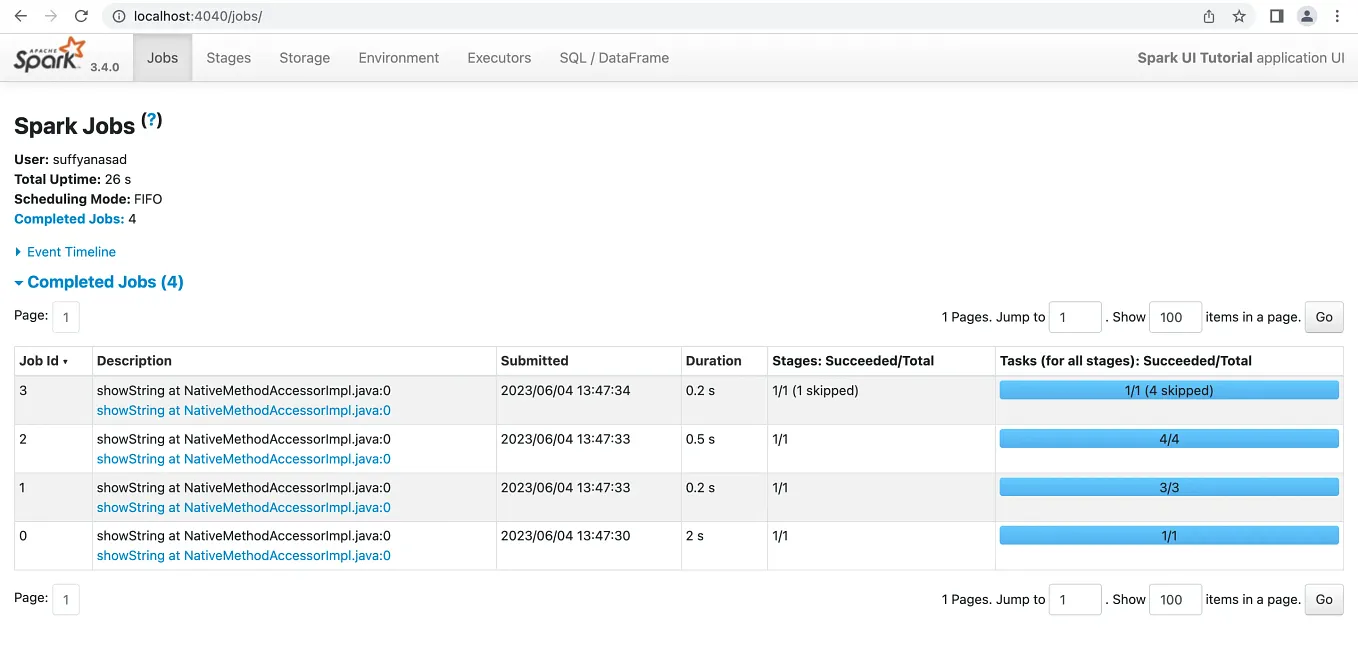Open the showString link for Job 3
The image size is (1358, 645).
point(243,410)
